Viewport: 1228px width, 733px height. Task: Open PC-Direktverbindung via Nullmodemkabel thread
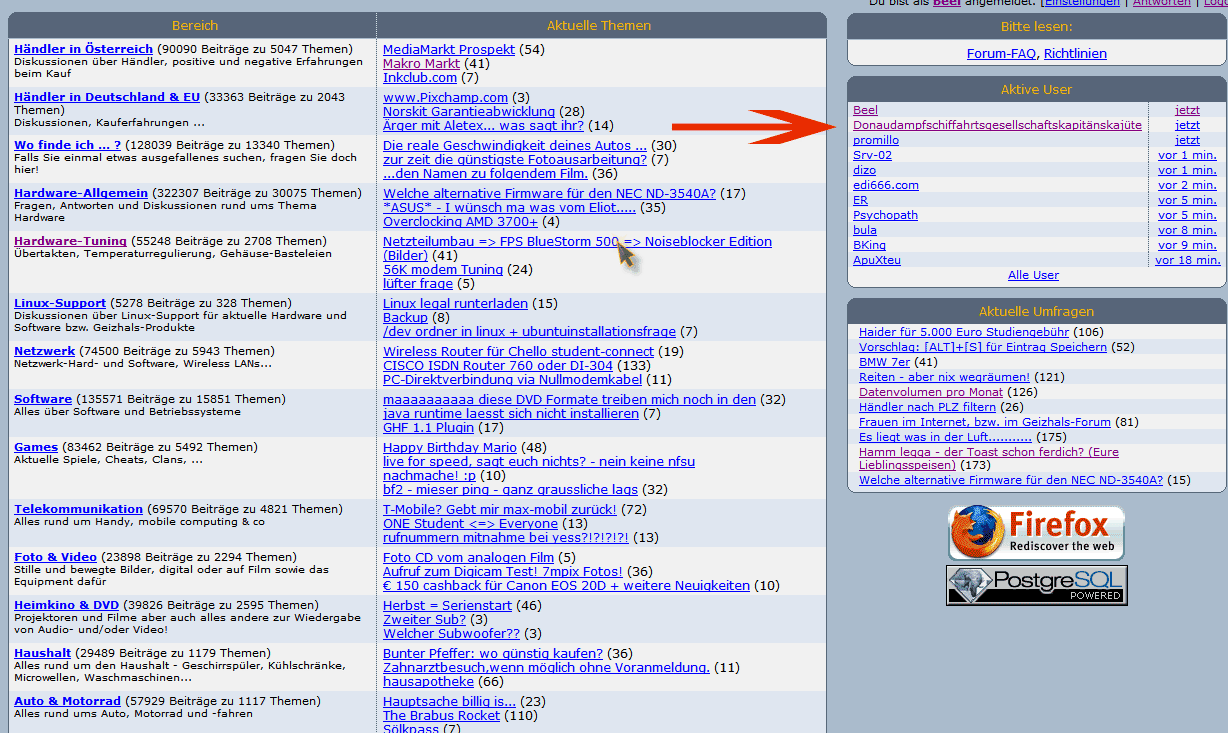[x=512, y=379]
